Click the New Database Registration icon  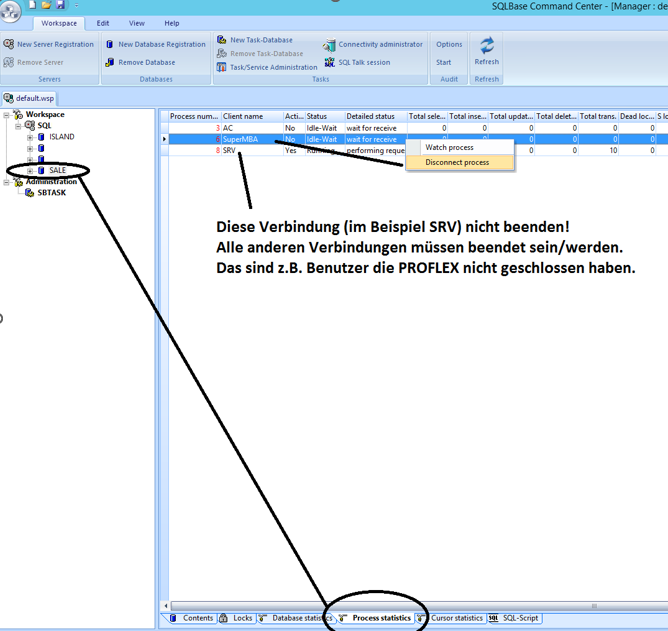click(x=110, y=44)
